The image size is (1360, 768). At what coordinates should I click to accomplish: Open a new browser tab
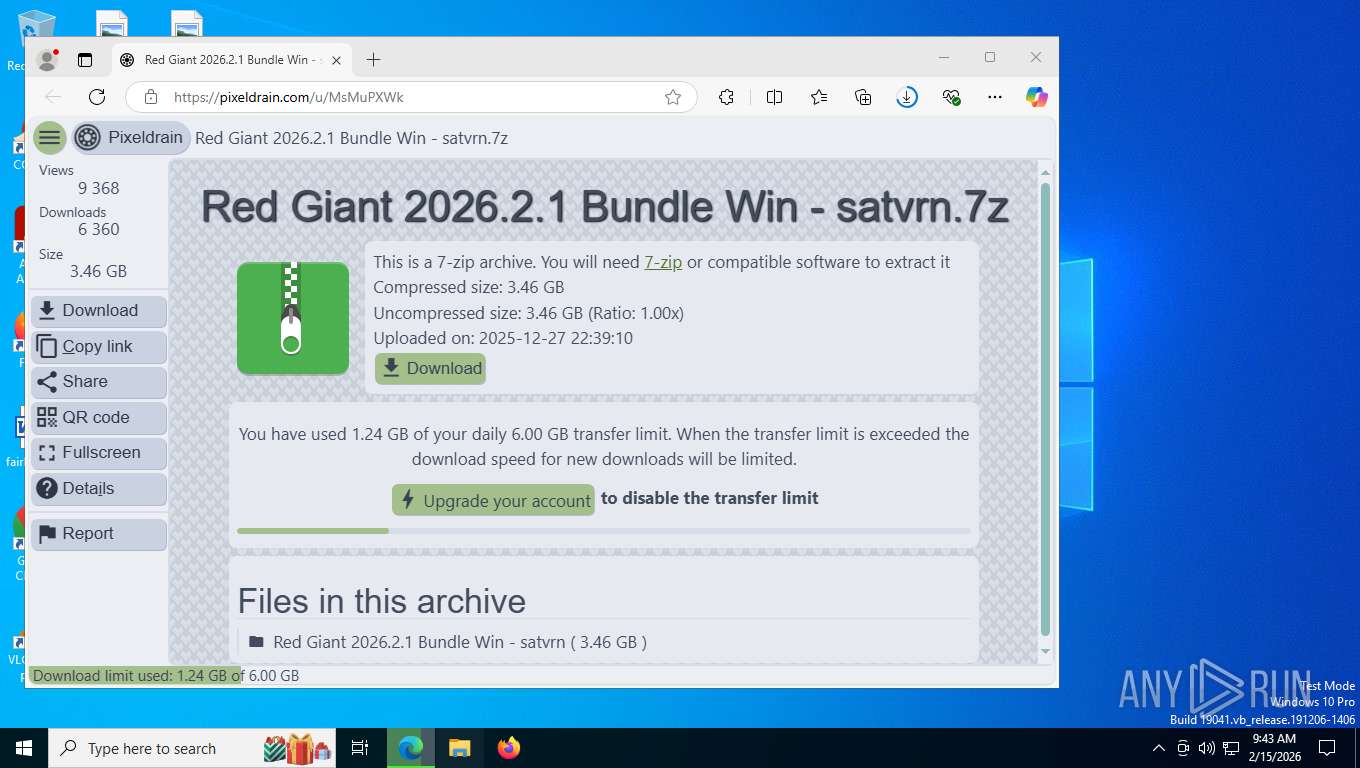373,60
